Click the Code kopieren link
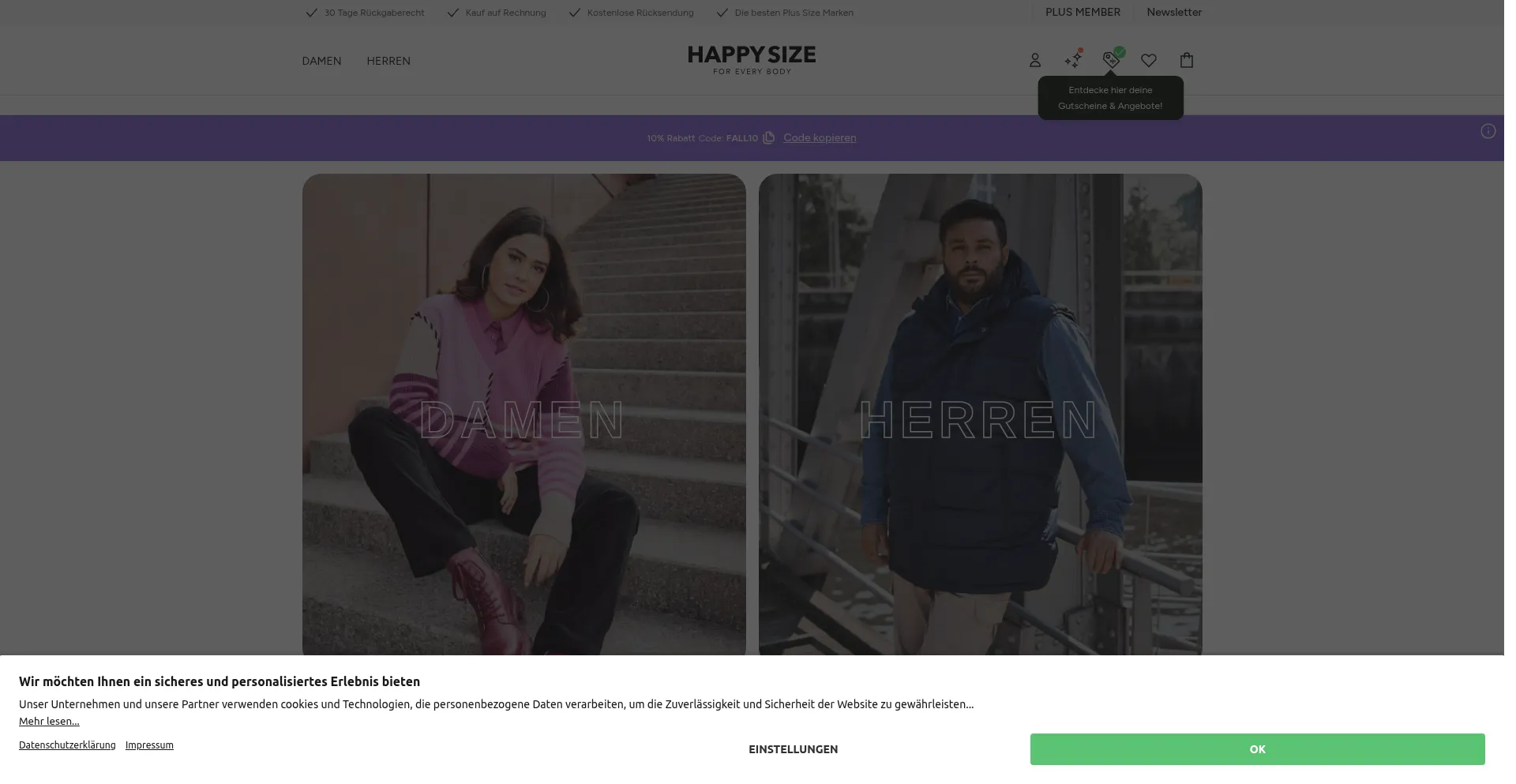The image size is (1516, 784). [819, 138]
